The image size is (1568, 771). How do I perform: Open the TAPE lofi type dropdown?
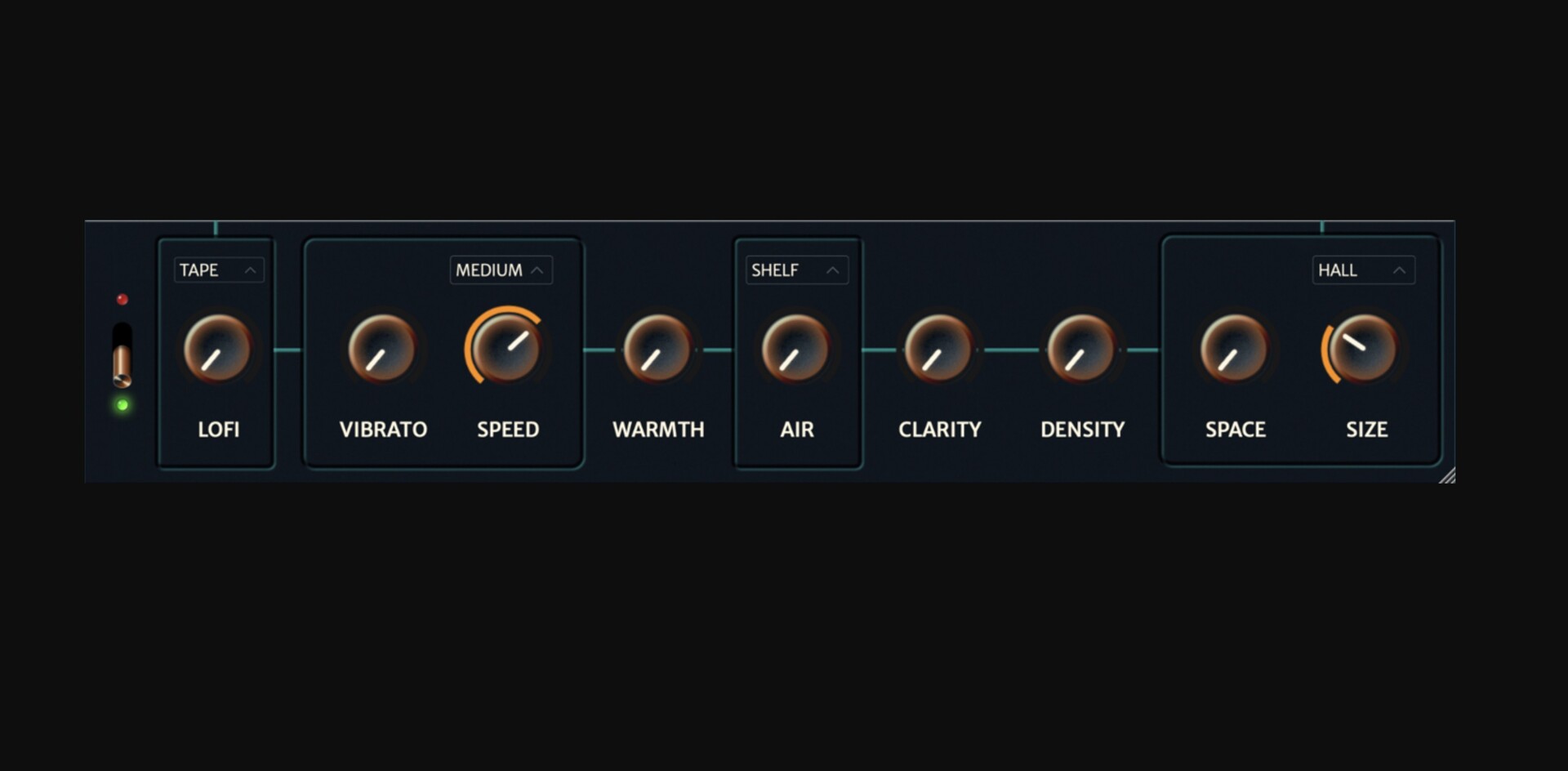click(219, 270)
